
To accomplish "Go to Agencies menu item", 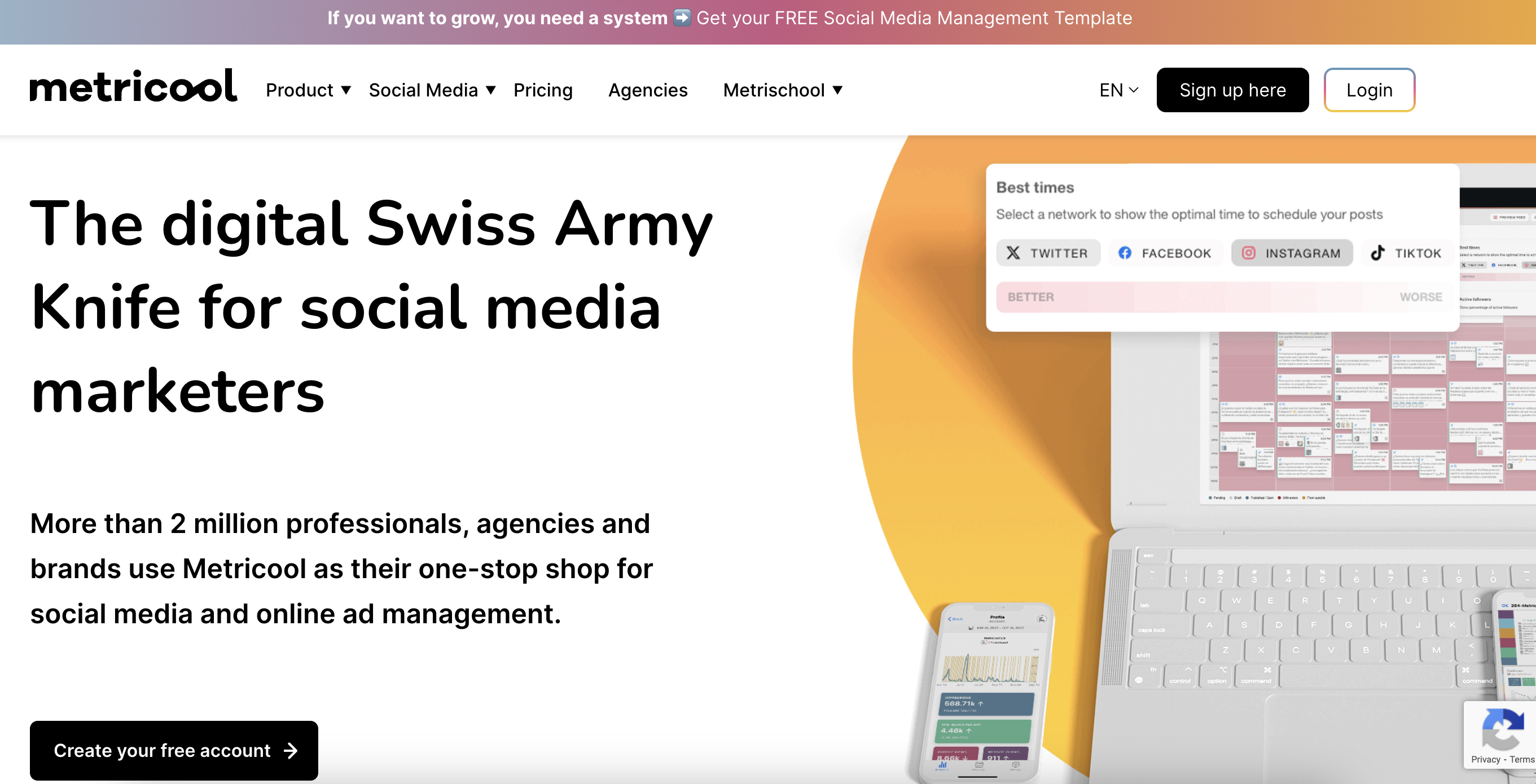I will (648, 90).
